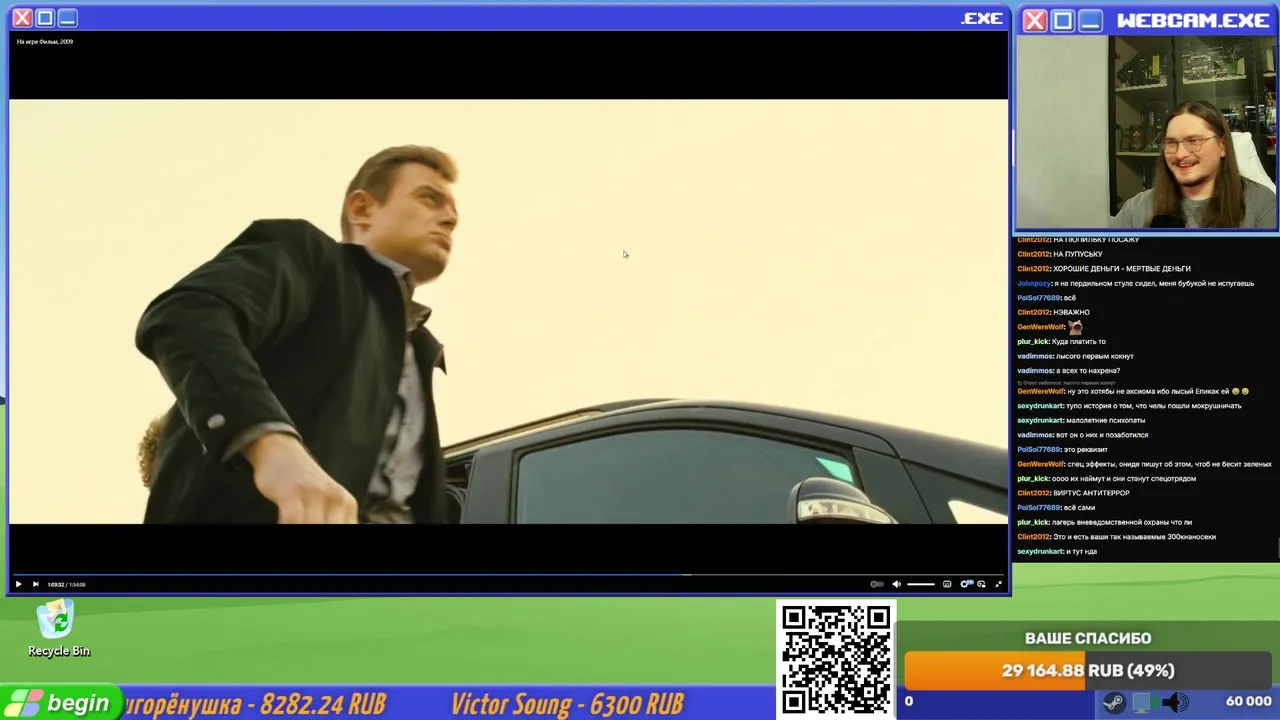
Task: Maximize the WEBCAM.EXE window
Action: pyautogui.click(x=1063, y=20)
